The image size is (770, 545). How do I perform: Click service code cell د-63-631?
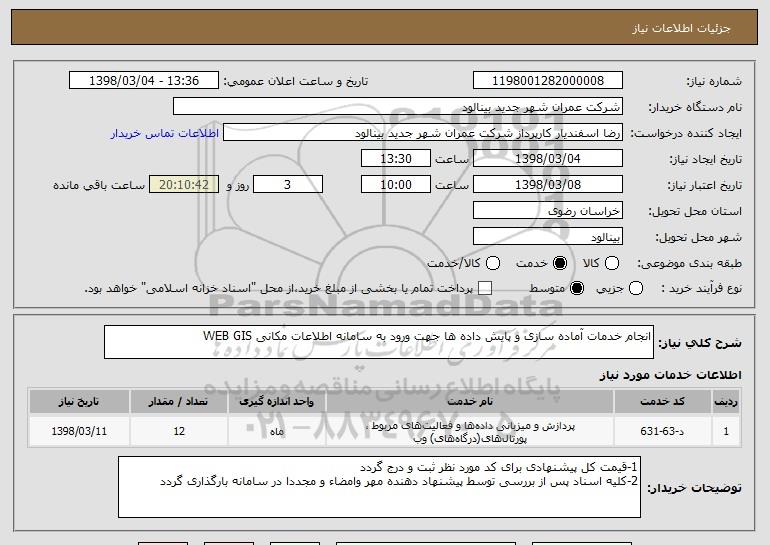point(662,431)
